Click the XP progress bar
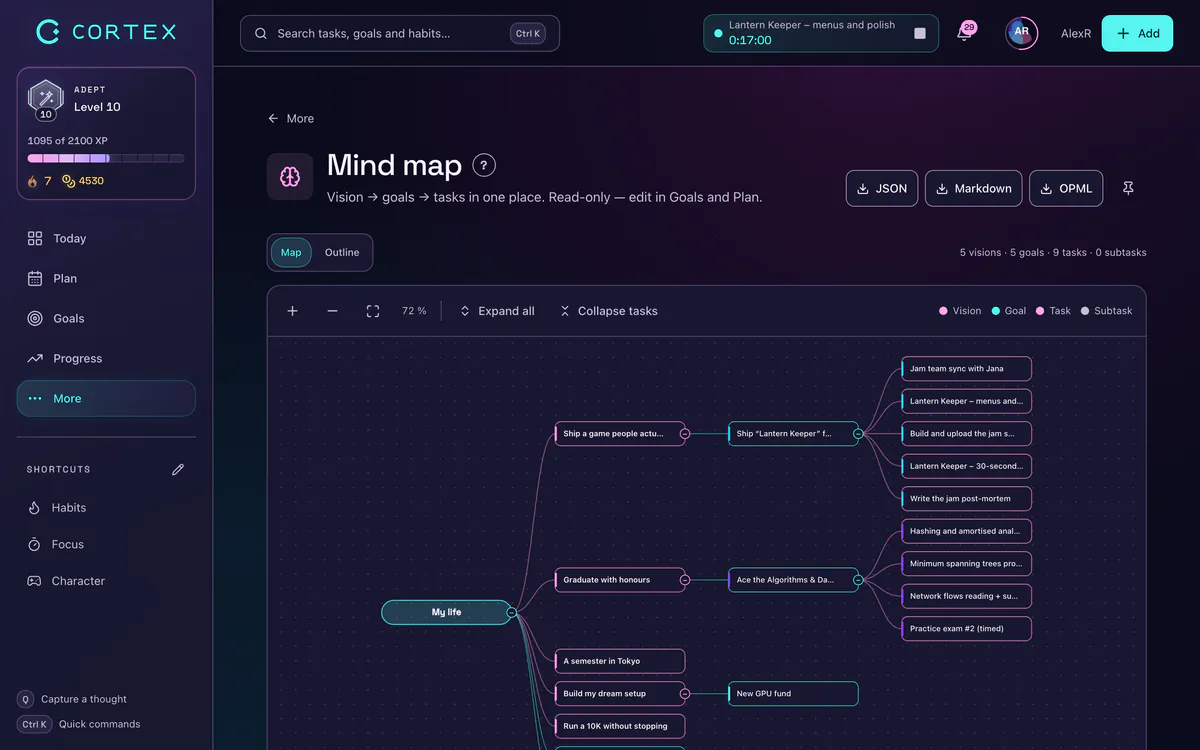This screenshot has width=1200, height=750. click(106, 158)
